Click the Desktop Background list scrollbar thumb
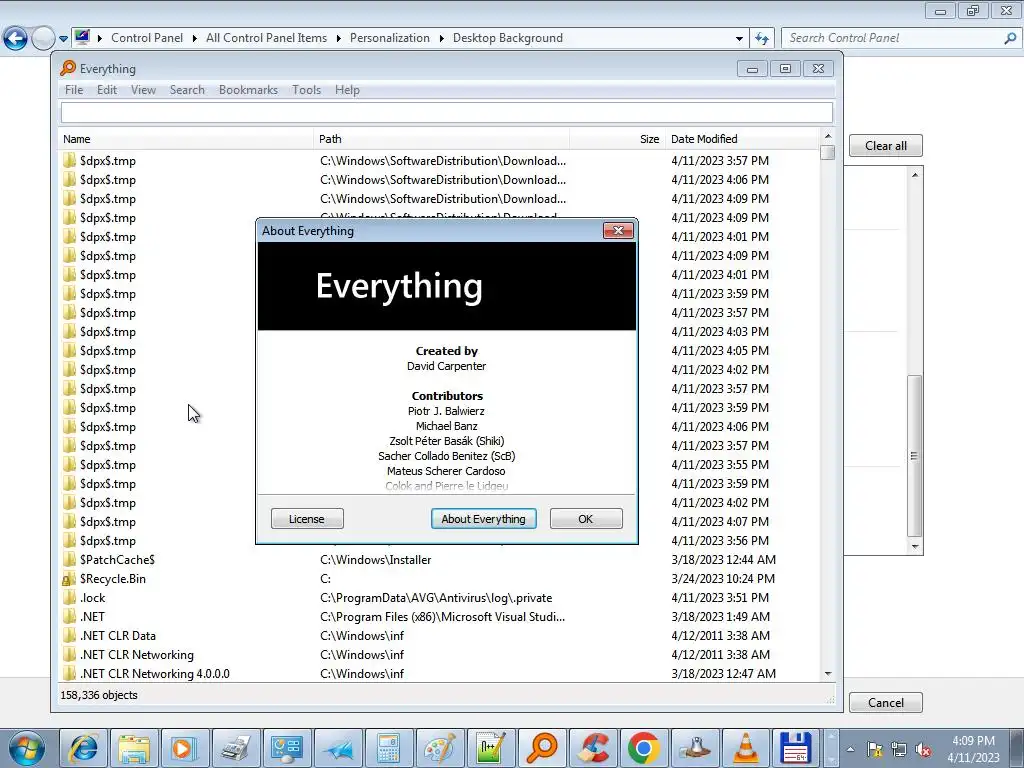The height and width of the screenshot is (768, 1024). [x=915, y=455]
